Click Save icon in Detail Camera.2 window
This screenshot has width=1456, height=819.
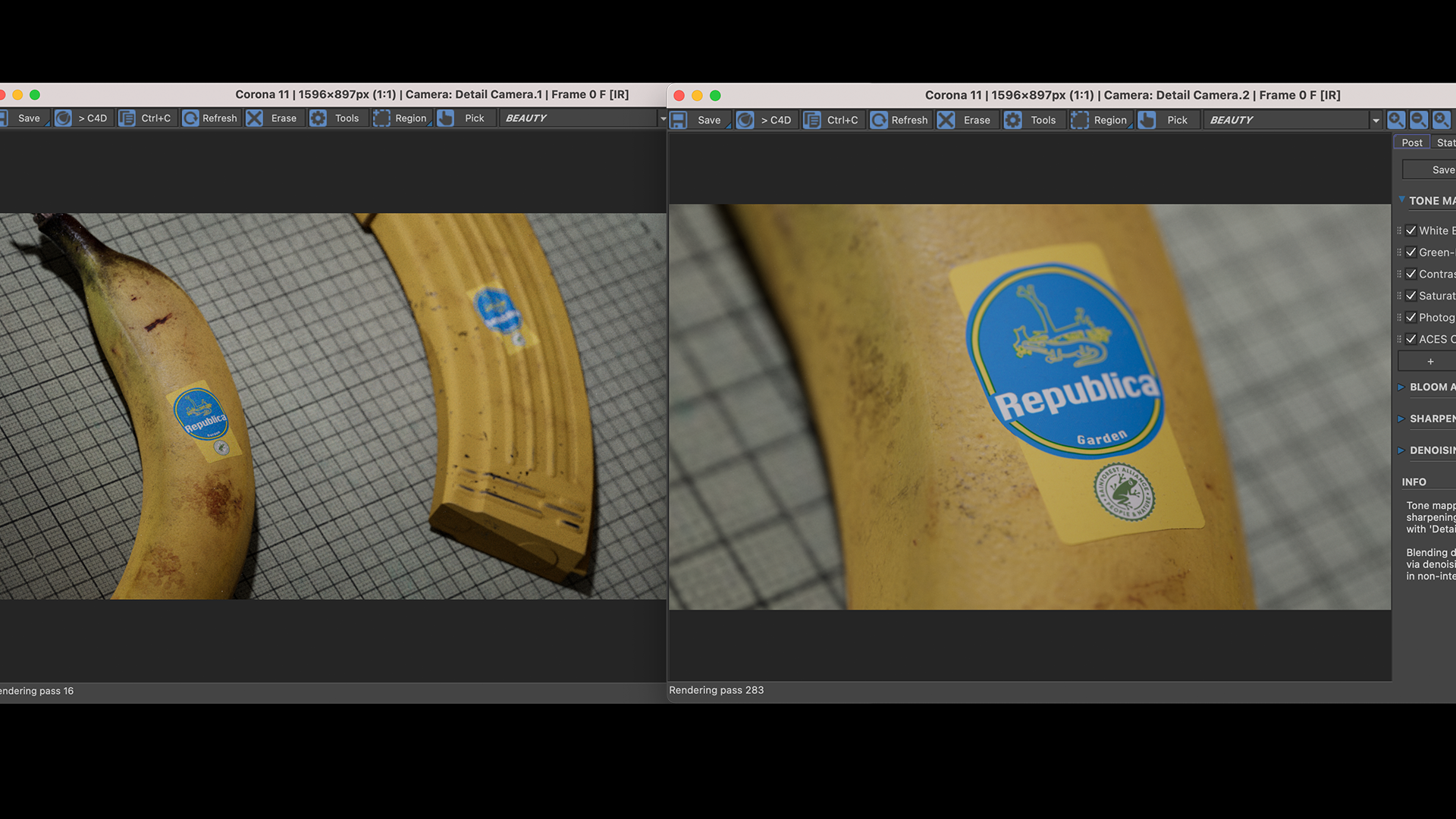coord(679,120)
